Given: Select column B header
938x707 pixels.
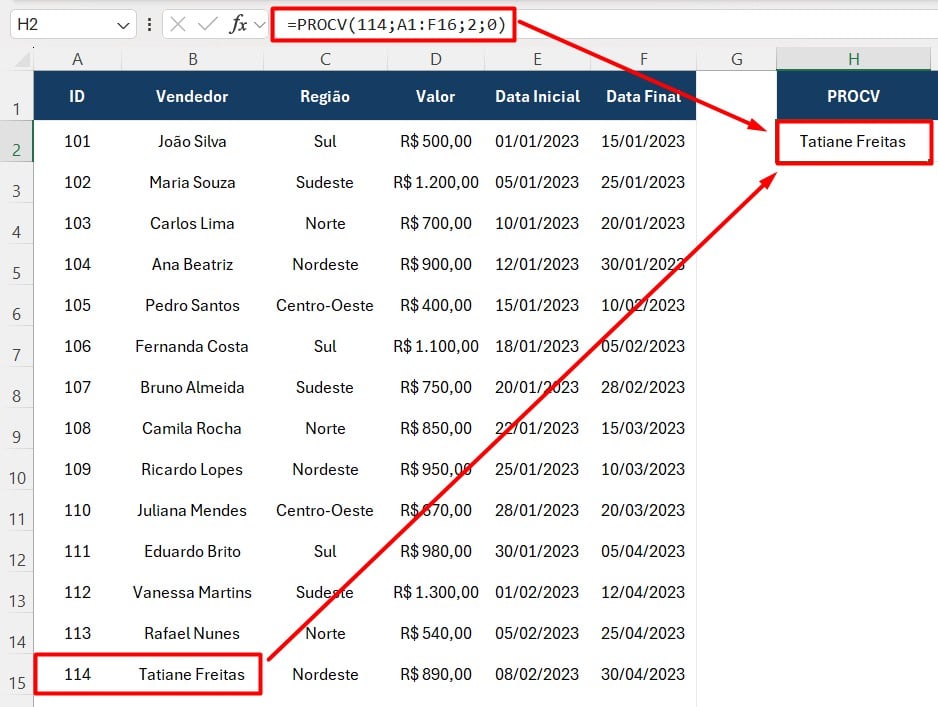Looking at the screenshot, I should pos(192,59).
